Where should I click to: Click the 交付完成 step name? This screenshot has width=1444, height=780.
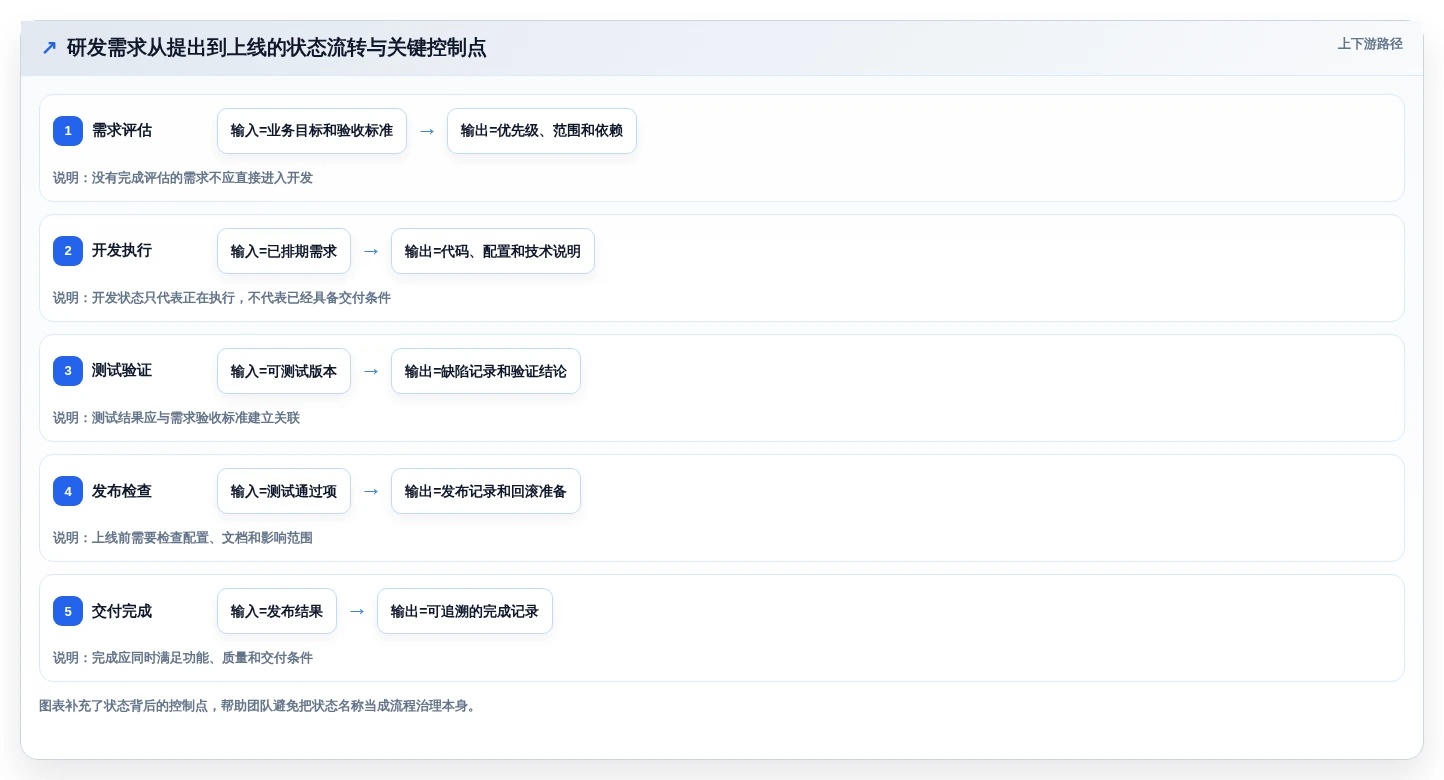122,611
